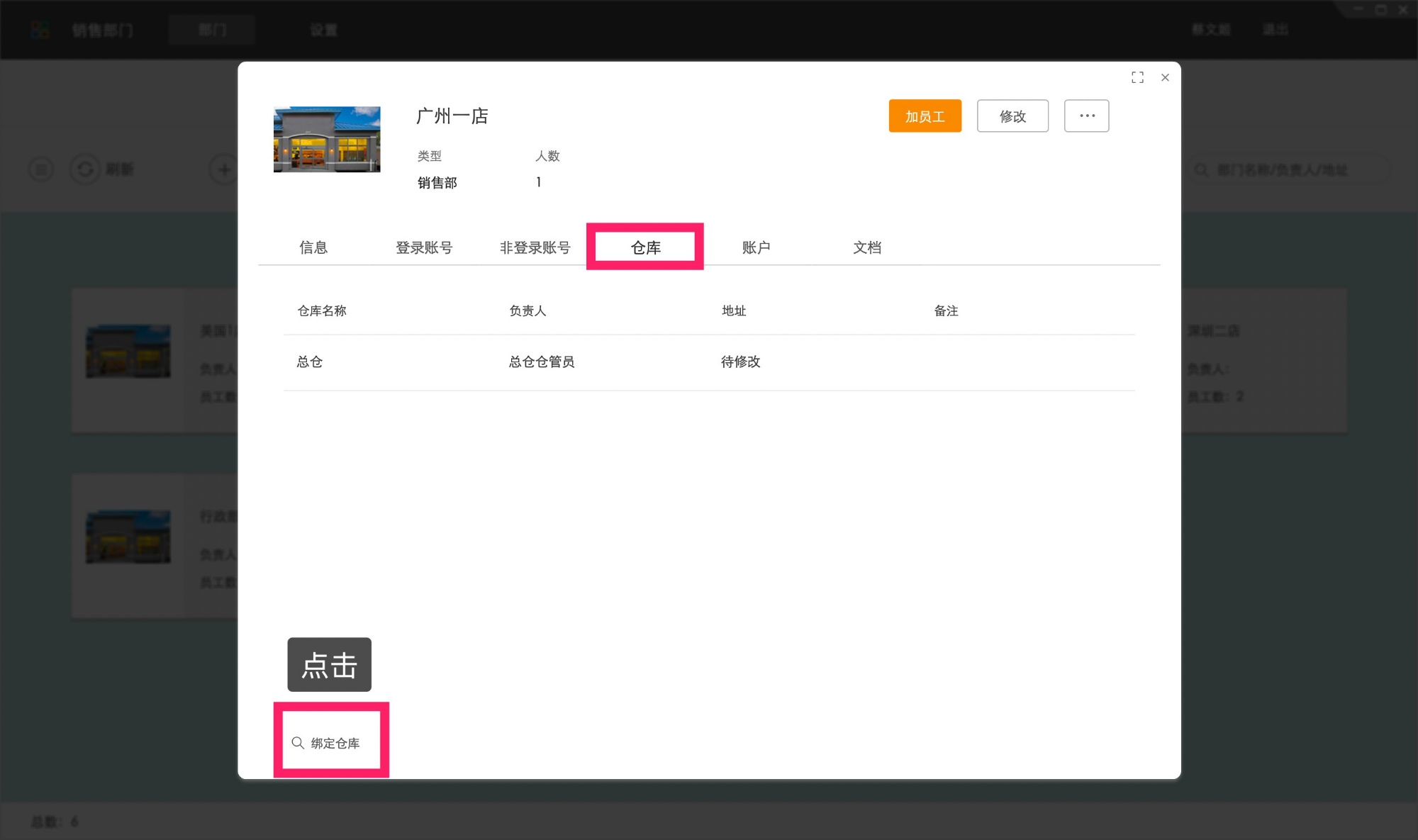Image resolution: width=1418 pixels, height=840 pixels.
Task: Click the 广州一店 store photo thumbnail
Action: click(327, 140)
